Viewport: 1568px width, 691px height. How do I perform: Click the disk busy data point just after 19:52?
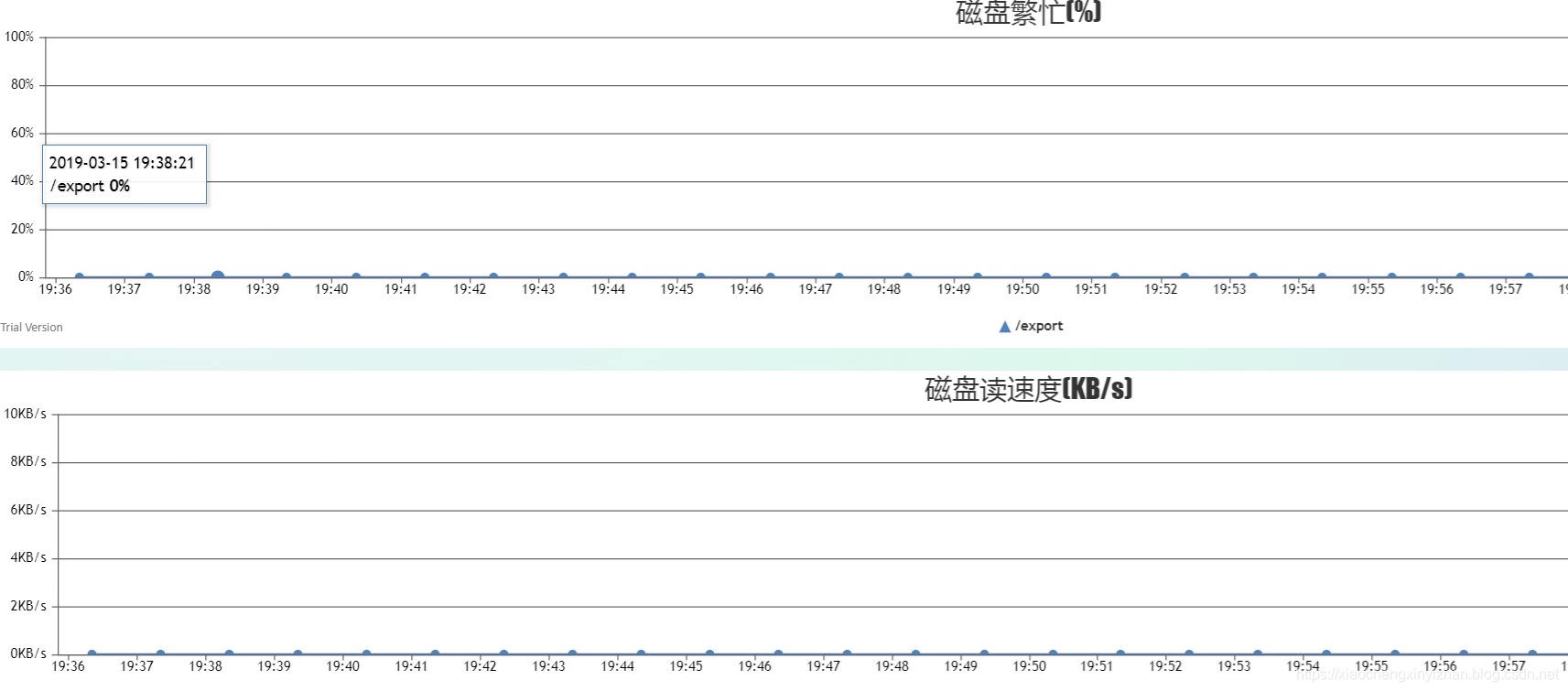[1184, 276]
